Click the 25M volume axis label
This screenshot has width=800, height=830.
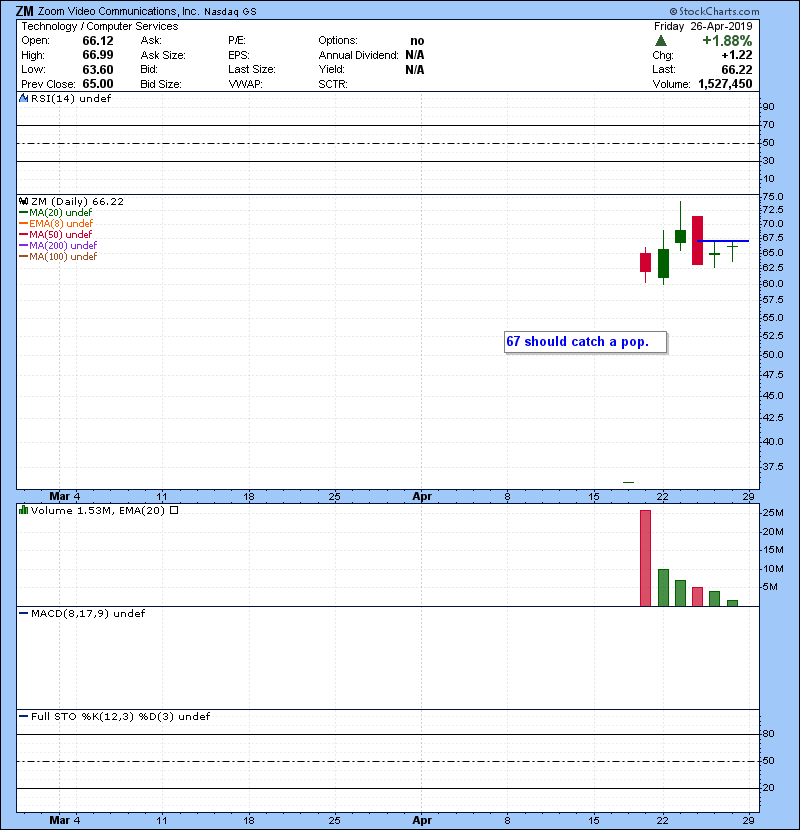772,512
